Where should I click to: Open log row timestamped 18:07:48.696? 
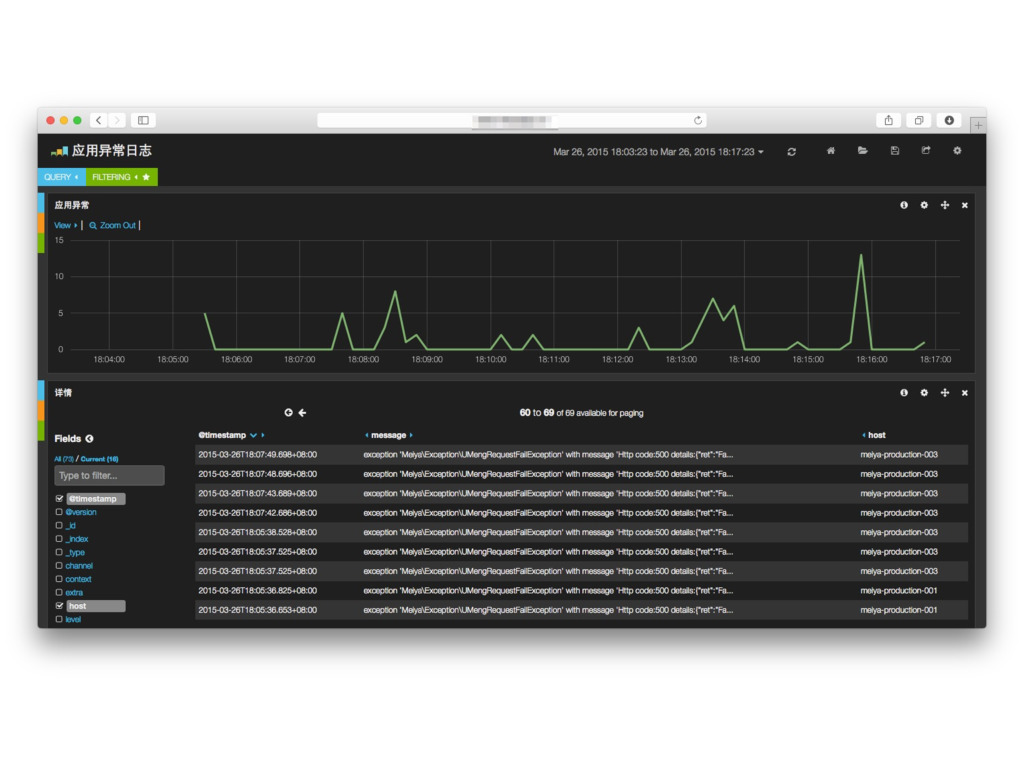point(581,474)
